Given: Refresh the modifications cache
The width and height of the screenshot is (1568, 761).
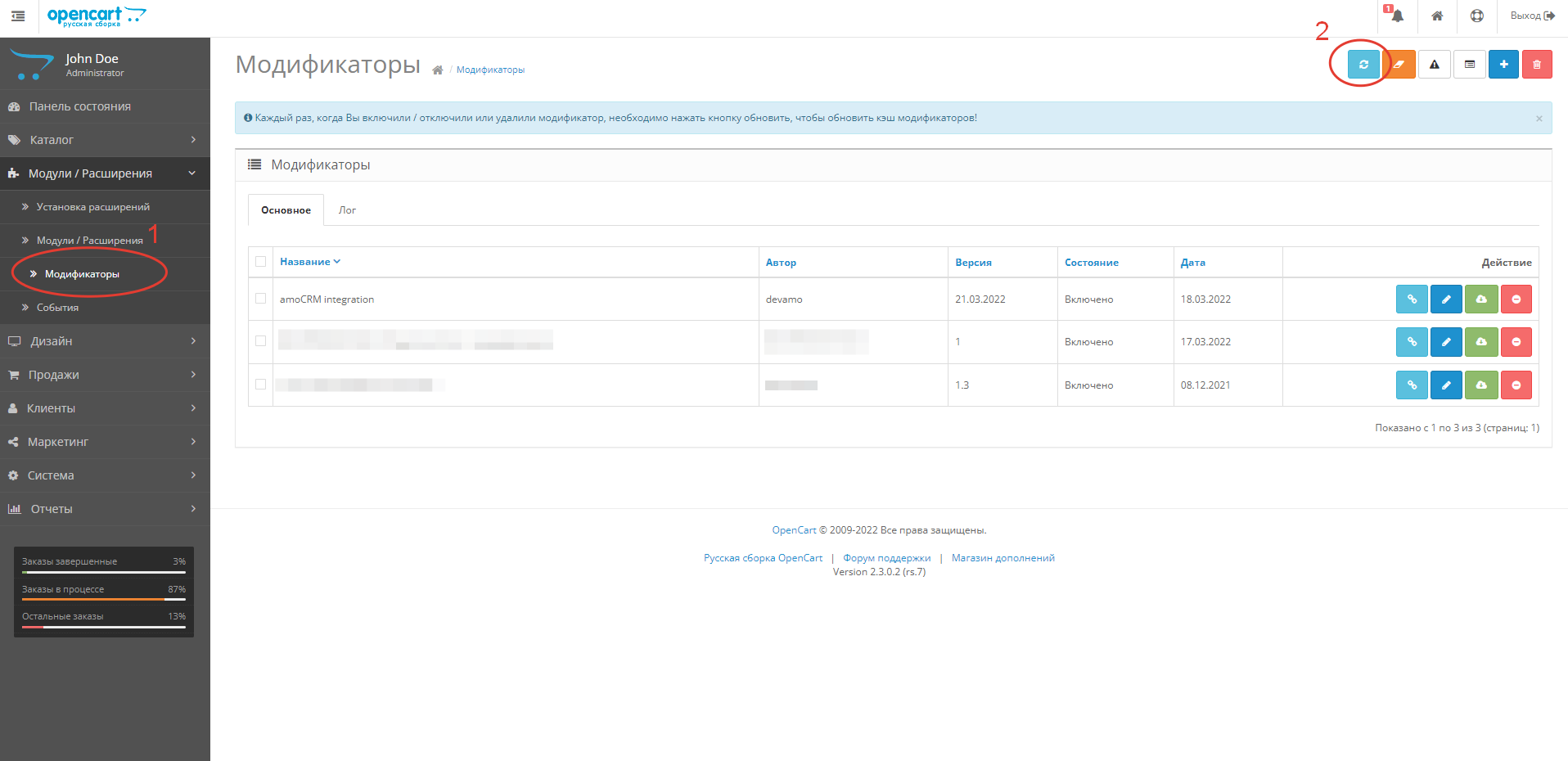Looking at the screenshot, I should click(x=1362, y=64).
